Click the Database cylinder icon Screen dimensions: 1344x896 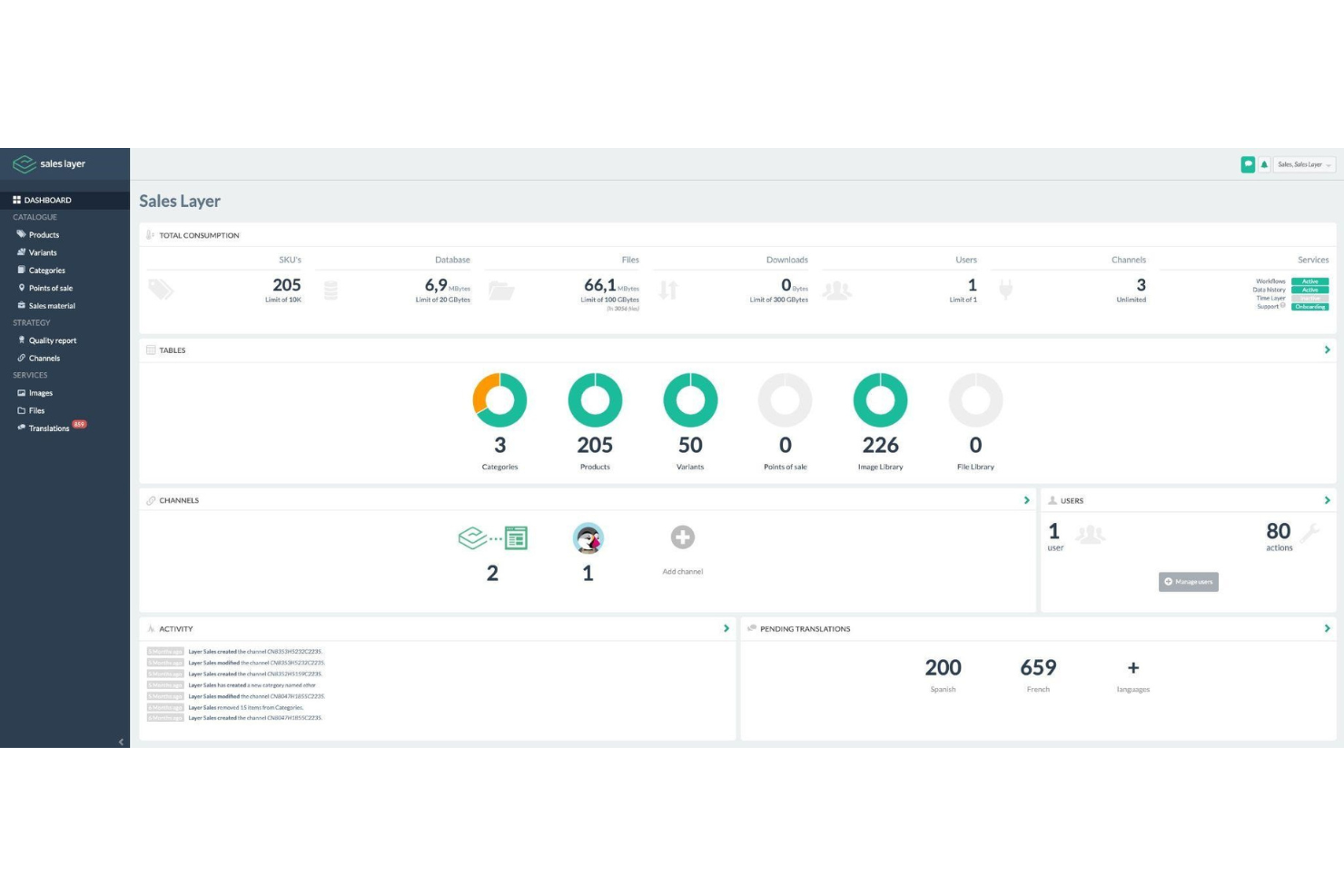(331, 290)
